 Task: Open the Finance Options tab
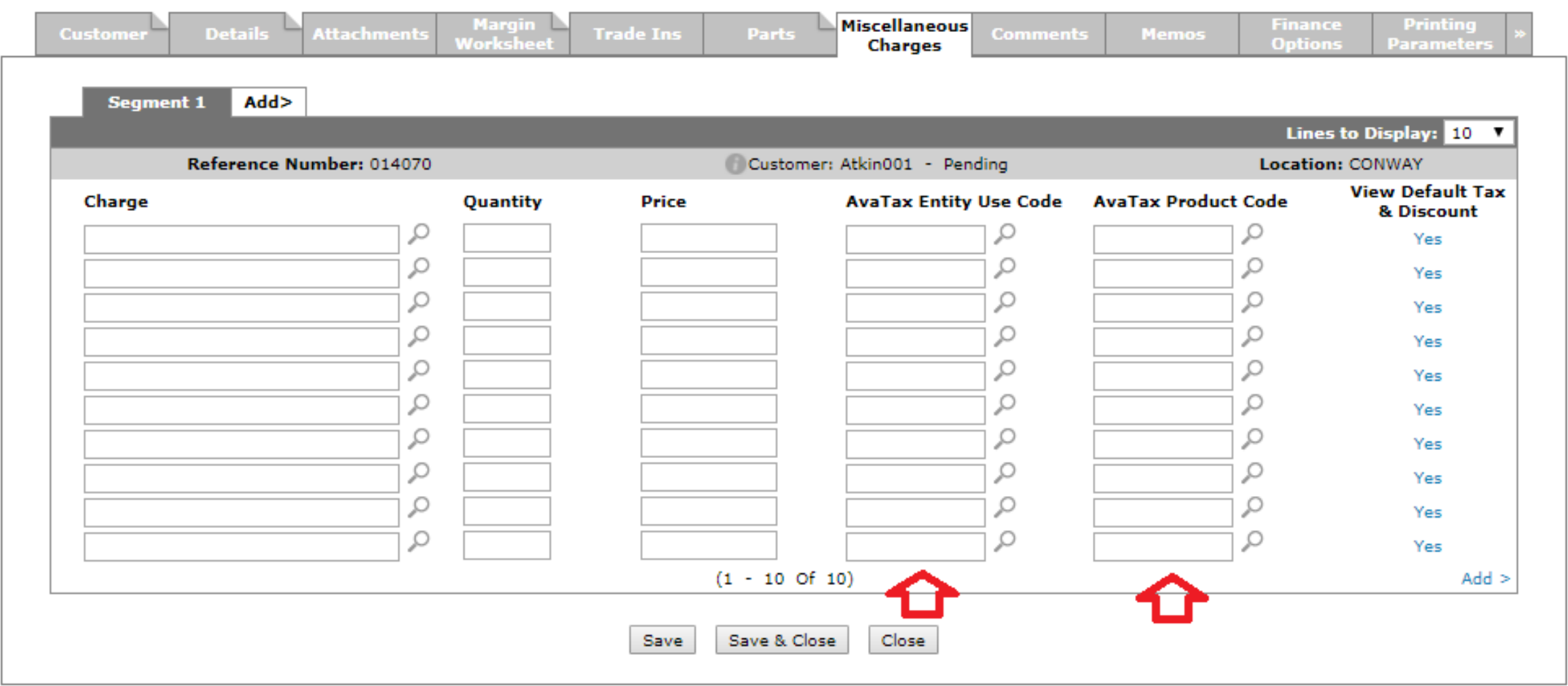click(1306, 34)
